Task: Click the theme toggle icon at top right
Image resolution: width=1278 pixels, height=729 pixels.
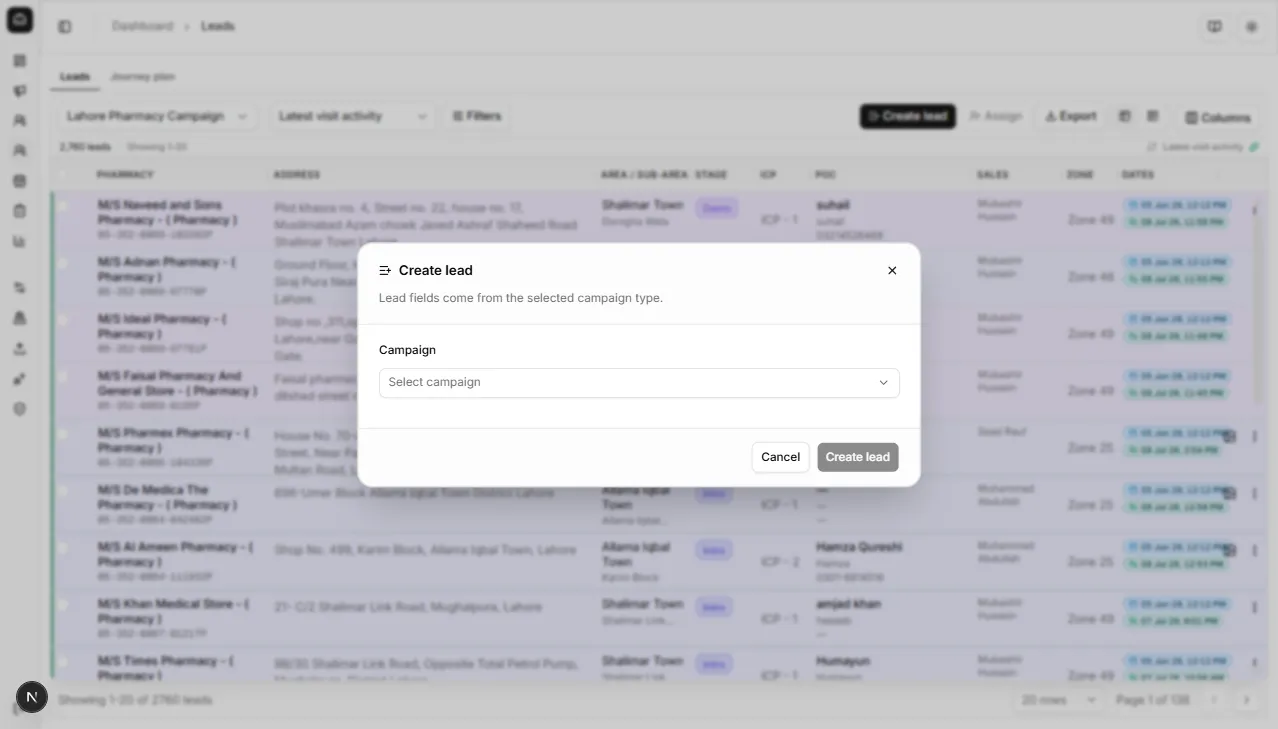Action: [1251, 27]
